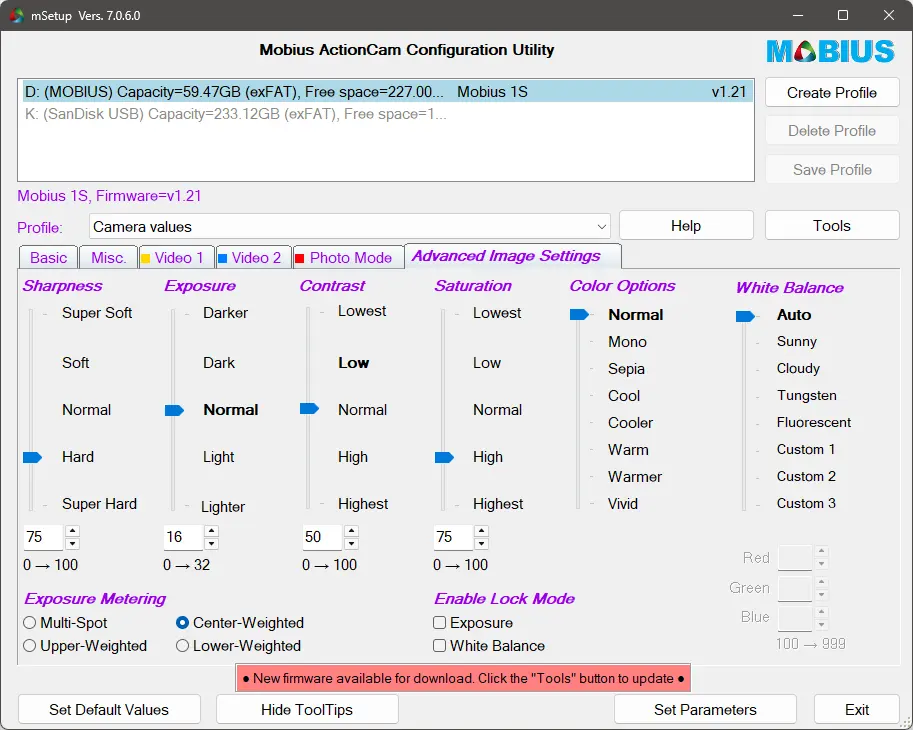Viewport: 913px width, 730px height.
Task: Click Set Parameters button
Action: click(705, 710)
